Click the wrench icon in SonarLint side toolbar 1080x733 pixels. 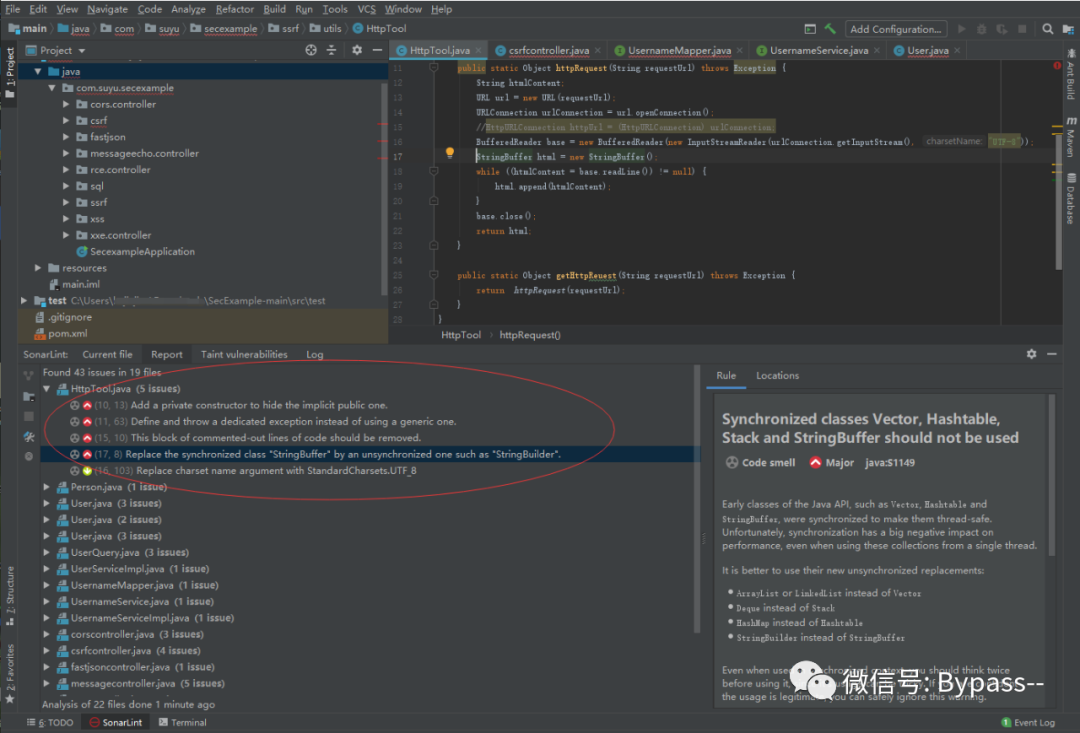(28, 436)
